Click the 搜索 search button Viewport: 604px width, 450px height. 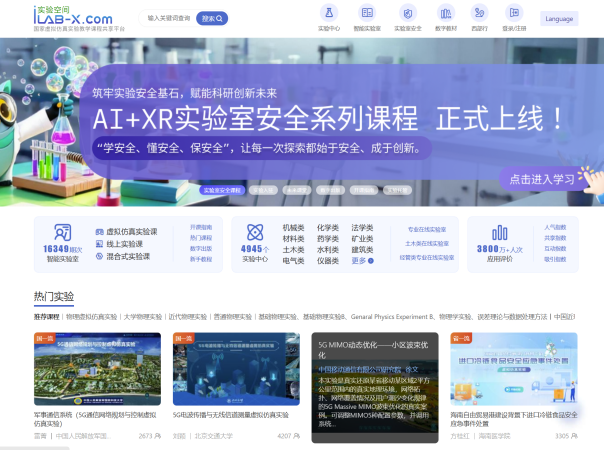[212, 18]
